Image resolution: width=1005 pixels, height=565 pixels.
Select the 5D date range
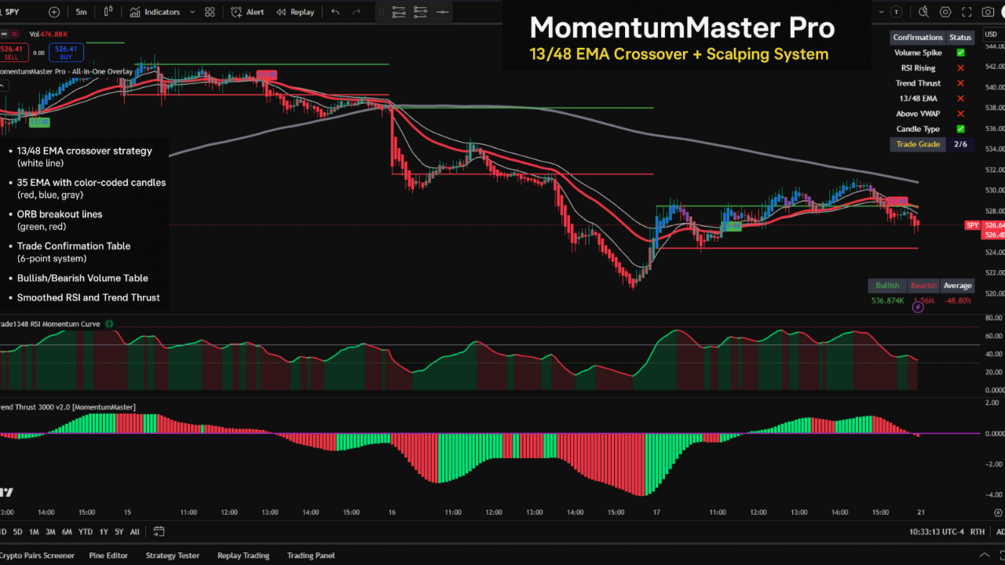pyautogui.click(x=17, y=532)
